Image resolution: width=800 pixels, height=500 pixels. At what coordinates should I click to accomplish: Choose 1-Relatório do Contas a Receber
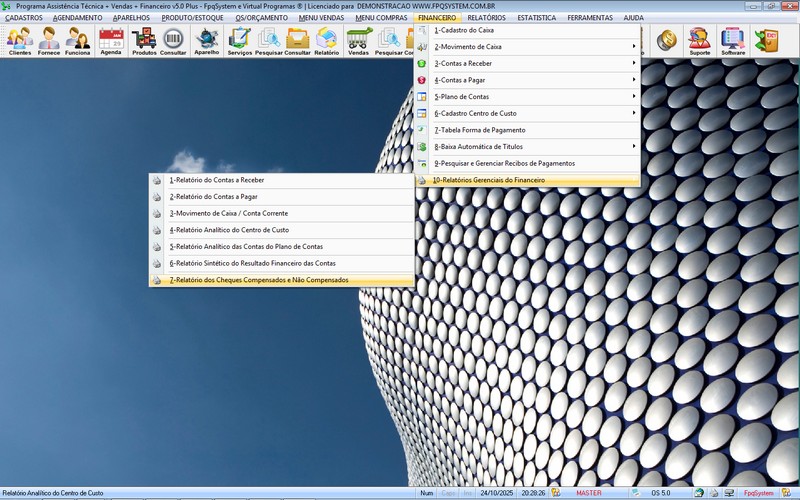click(282, 180)
